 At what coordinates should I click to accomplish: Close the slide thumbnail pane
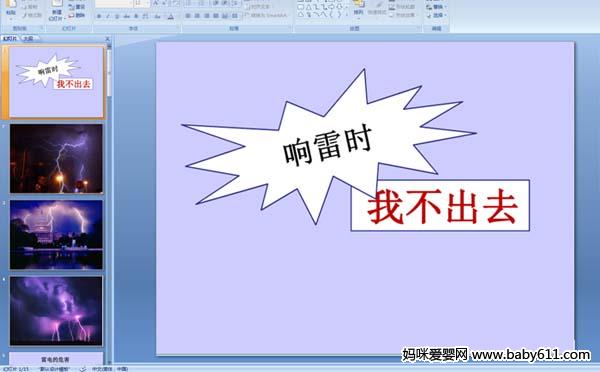point(108,38)
